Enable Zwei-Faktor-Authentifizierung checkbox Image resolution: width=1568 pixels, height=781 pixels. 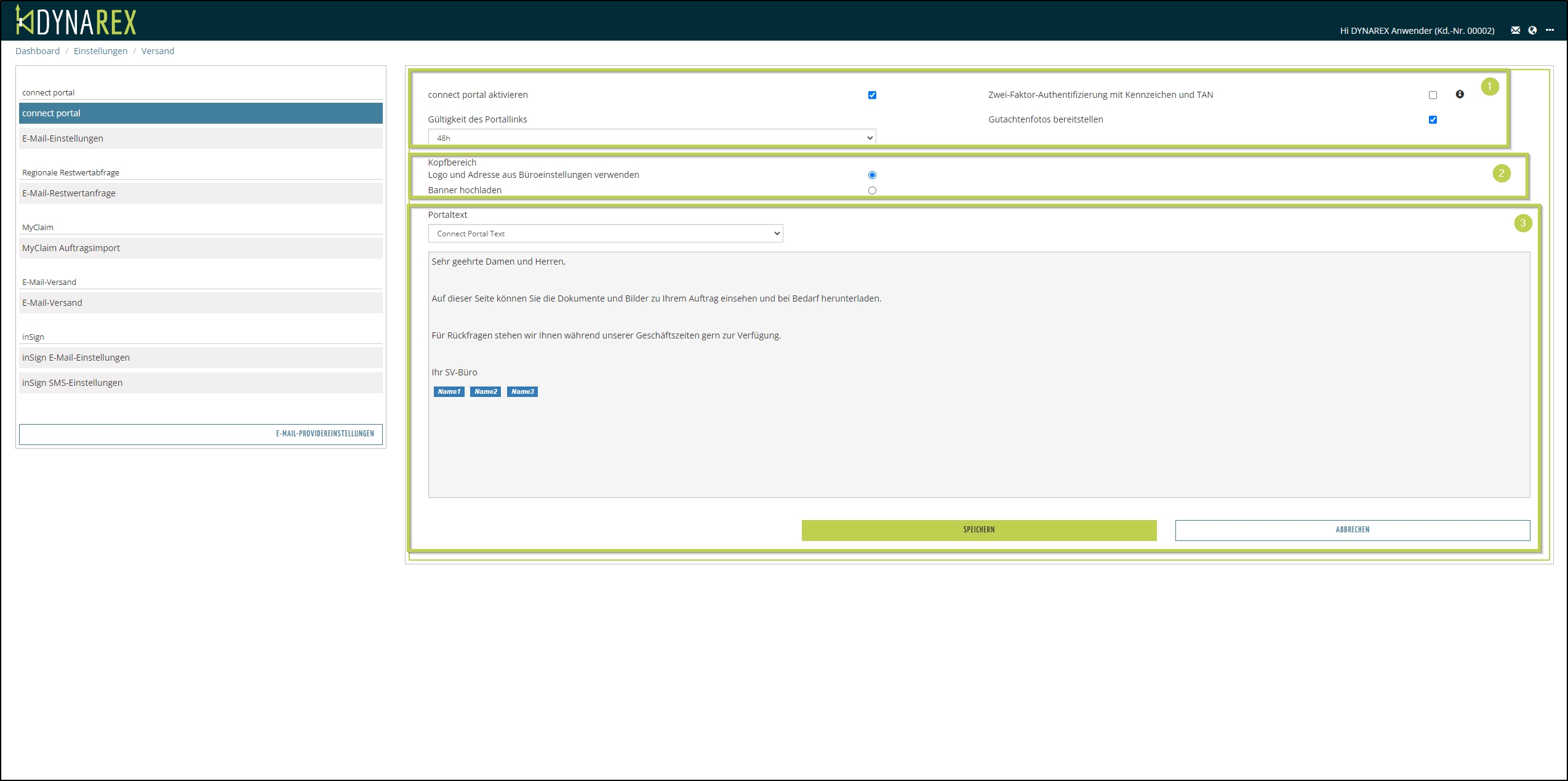pyautogui.click(x=1433, y=95)
